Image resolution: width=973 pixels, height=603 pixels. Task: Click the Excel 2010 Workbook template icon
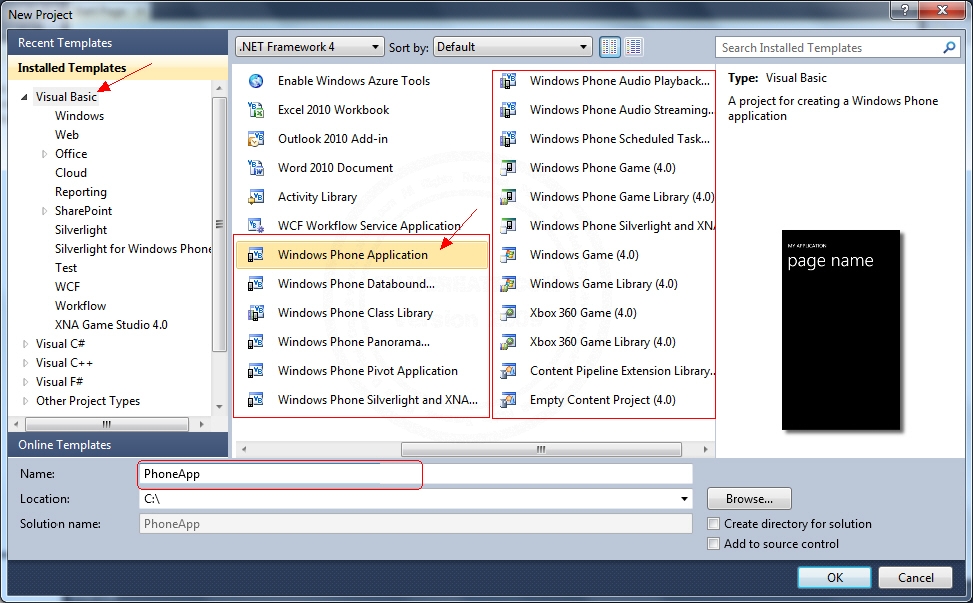pos(256,110)
